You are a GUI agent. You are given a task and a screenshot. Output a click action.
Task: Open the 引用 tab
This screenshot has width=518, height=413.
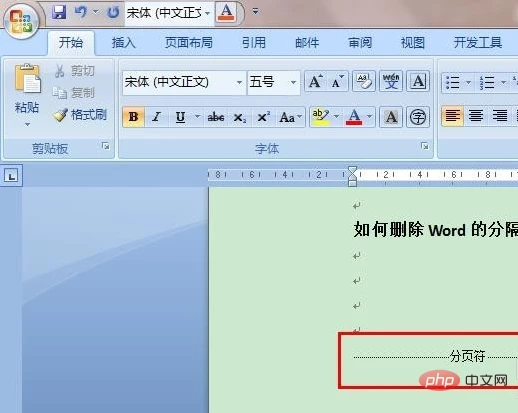click(254, 43)
